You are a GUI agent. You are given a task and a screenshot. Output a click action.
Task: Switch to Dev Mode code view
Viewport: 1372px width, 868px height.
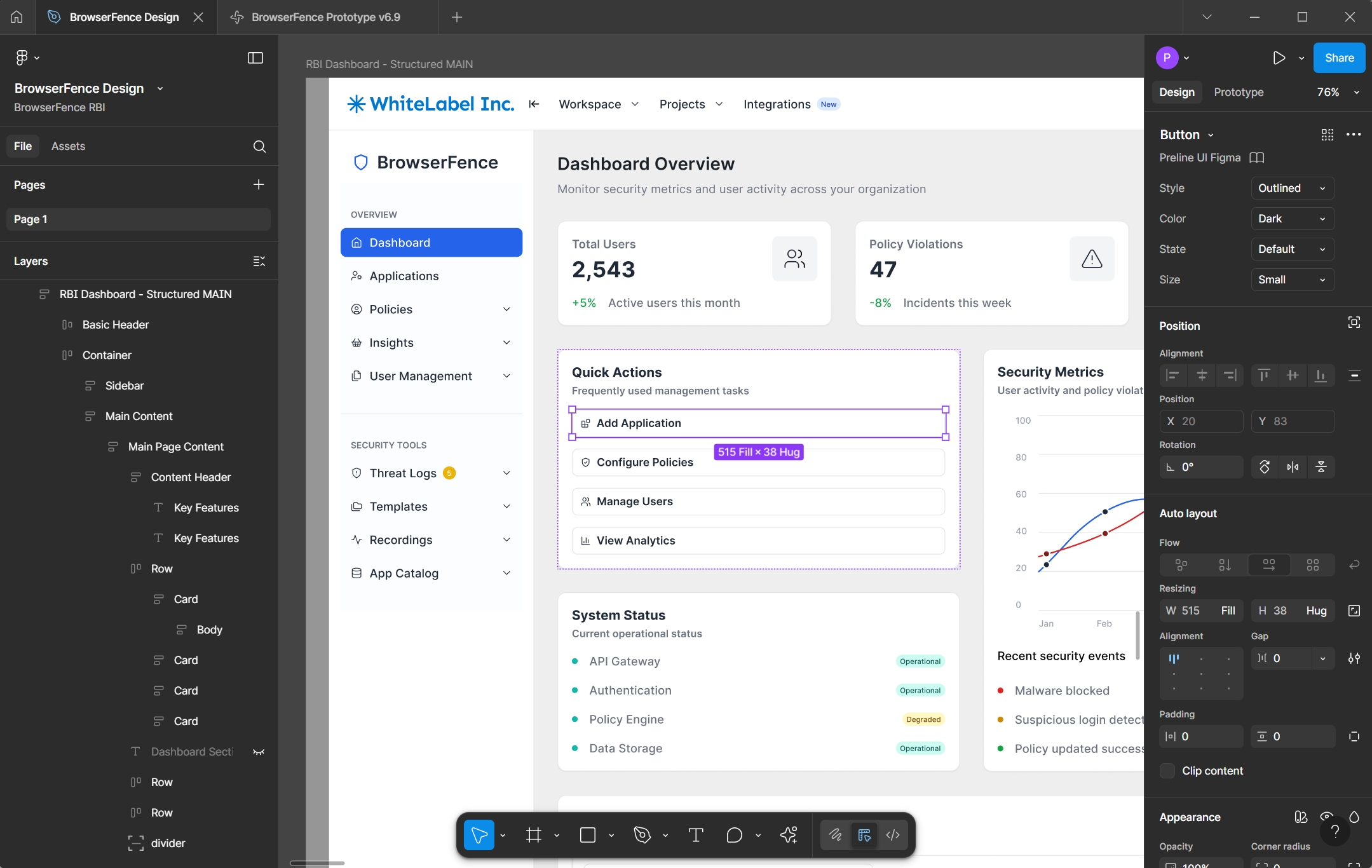pyautogui.click(x=892, y=835)
